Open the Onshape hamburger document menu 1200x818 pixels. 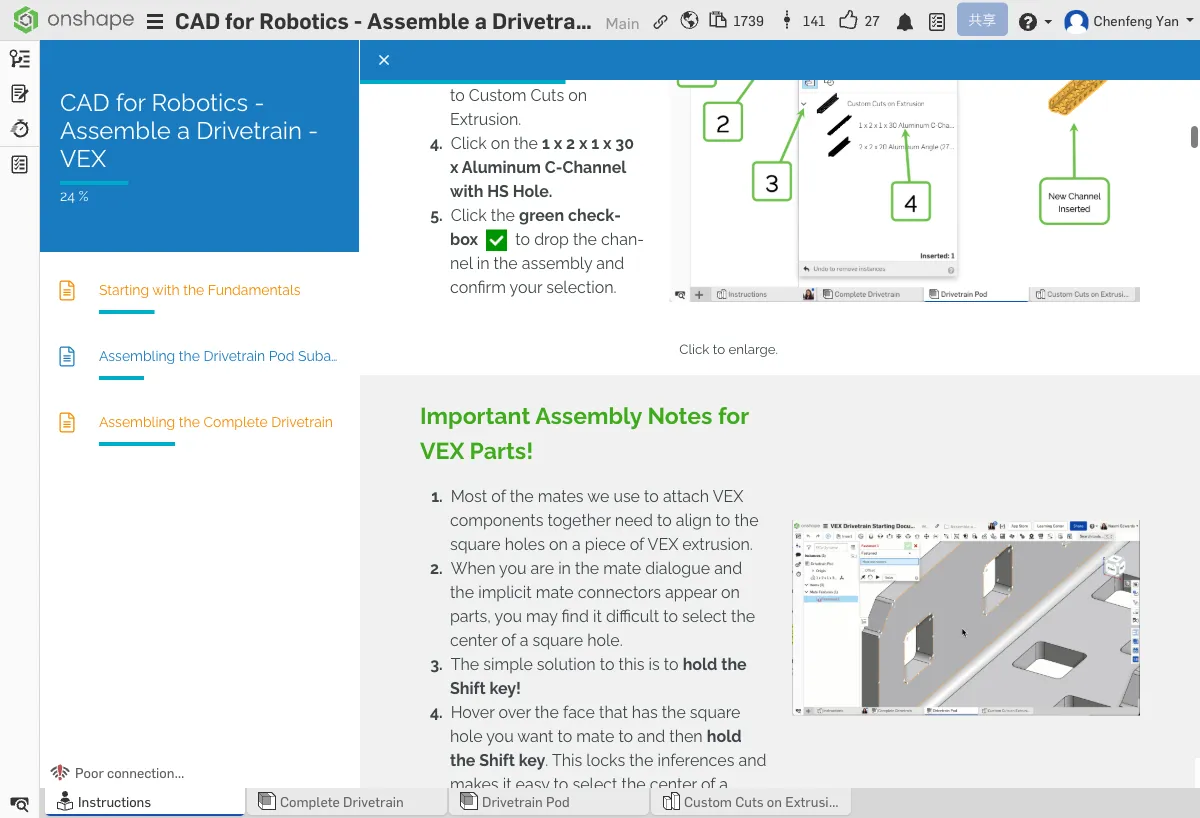[155, 22]
